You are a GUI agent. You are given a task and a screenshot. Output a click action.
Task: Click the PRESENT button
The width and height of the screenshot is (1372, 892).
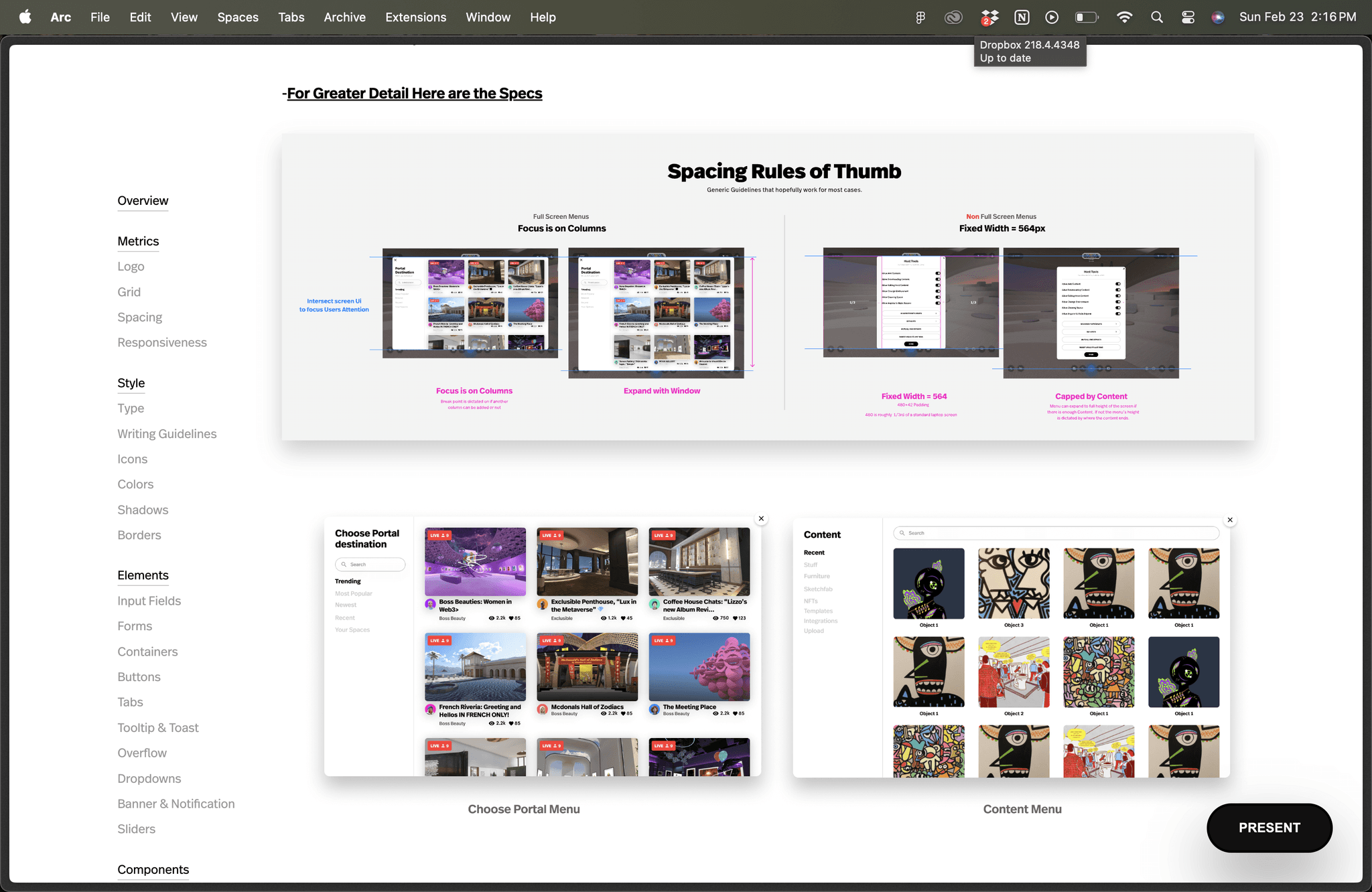(1270, 828)
